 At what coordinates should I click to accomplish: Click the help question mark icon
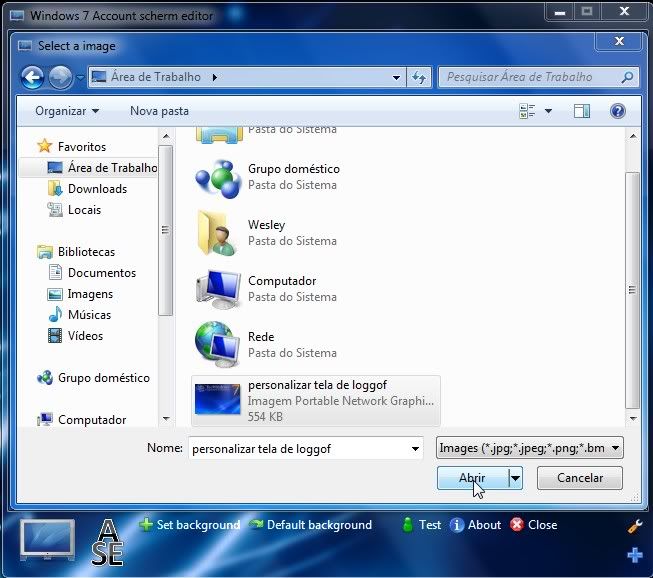click(617, 111)
